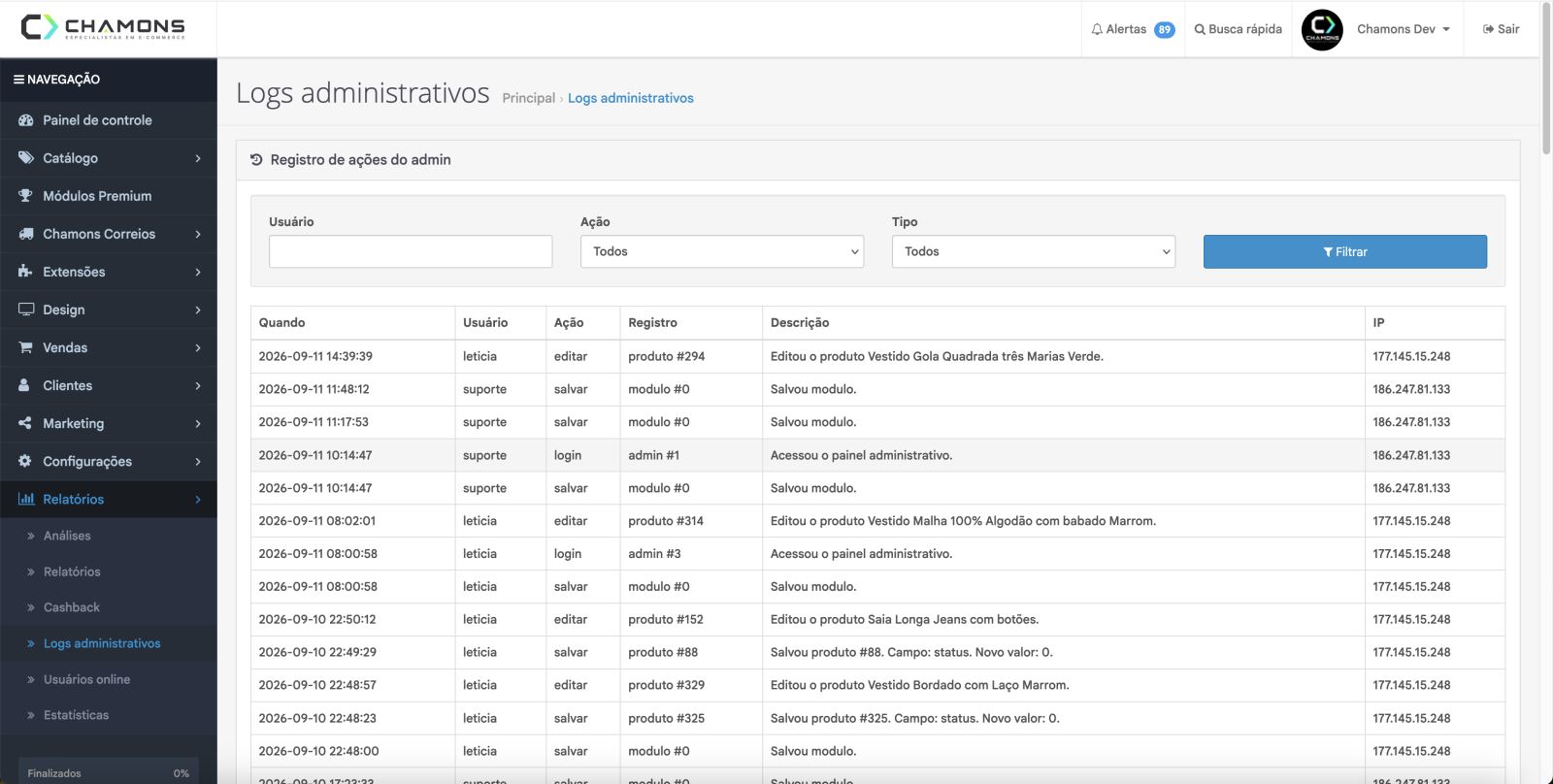1553x784 pixels.
Task: Click the Marketing share icon
Action: 25,423
